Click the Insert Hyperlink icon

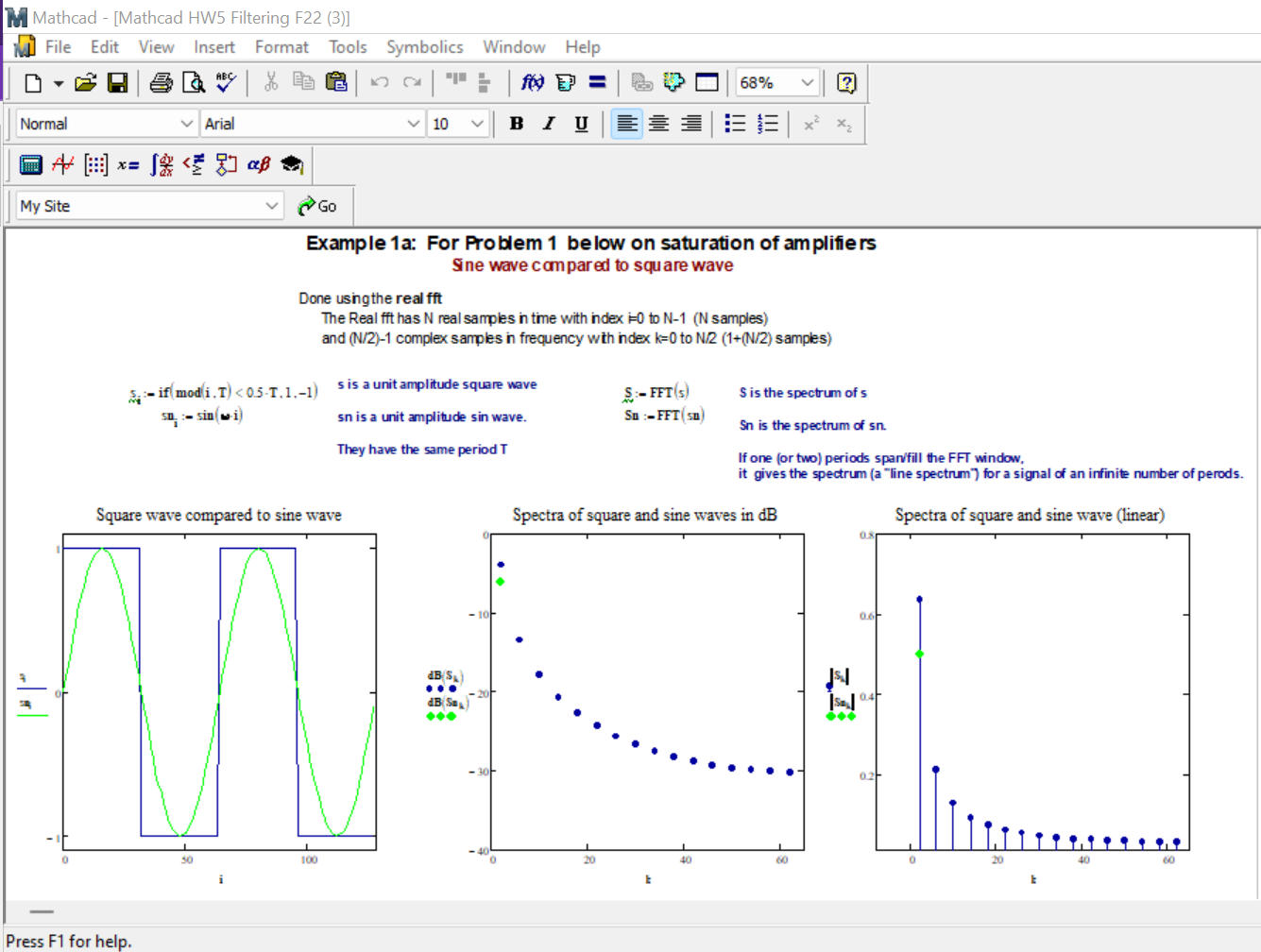tap(641, 83)
